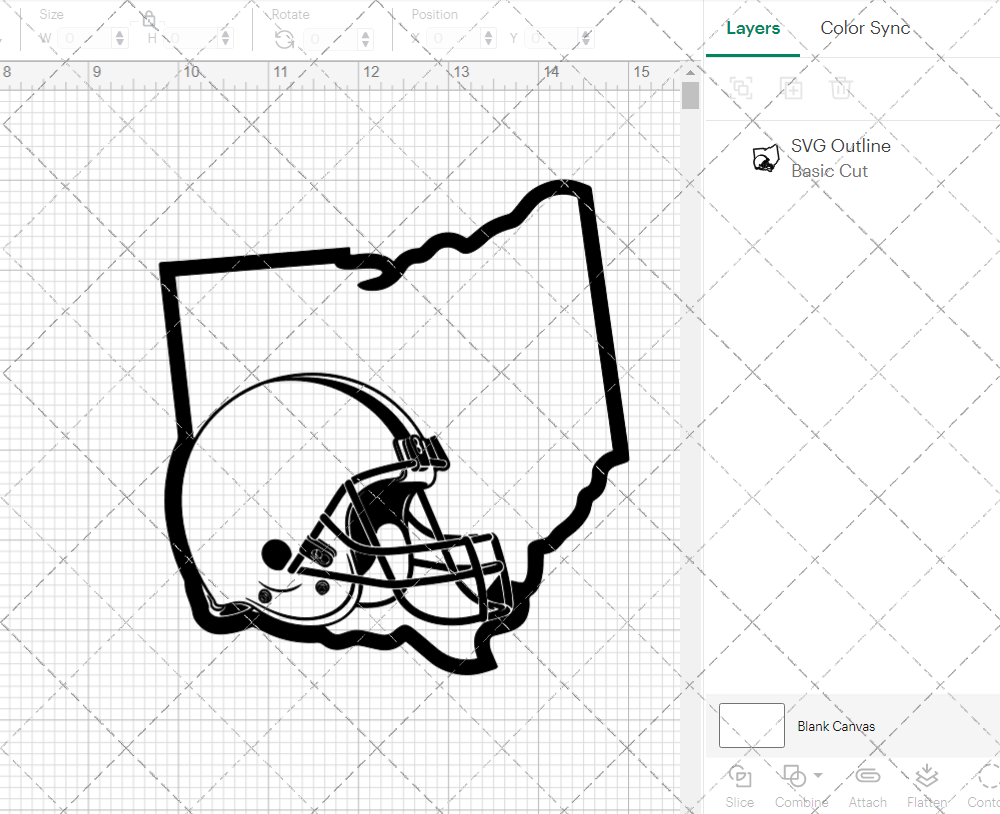Image resolution: width=1000 pixels, height=814 pixels.
Task: Click the Blank Canvas color swatch
Action: click(751, 726)
